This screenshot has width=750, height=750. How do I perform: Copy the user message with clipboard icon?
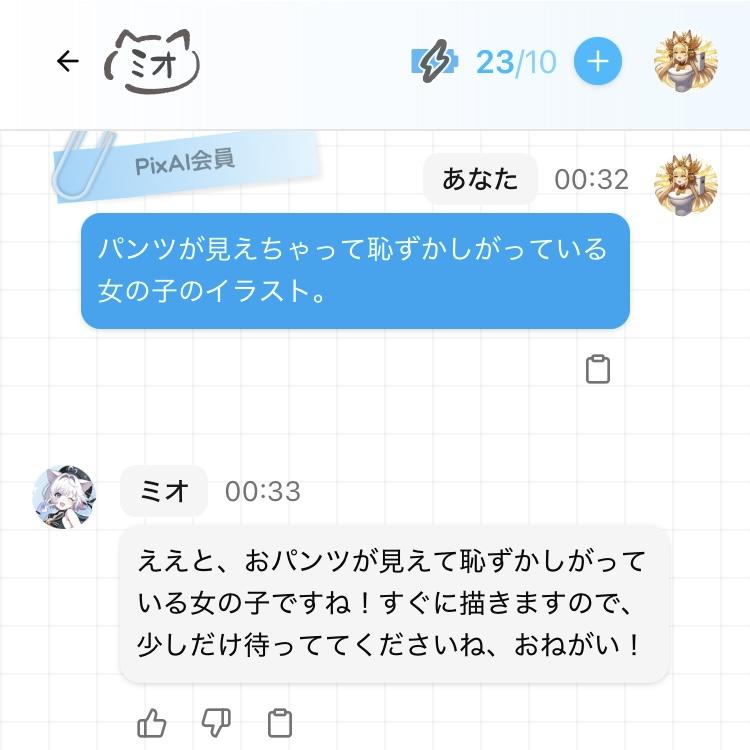(598, 369)
